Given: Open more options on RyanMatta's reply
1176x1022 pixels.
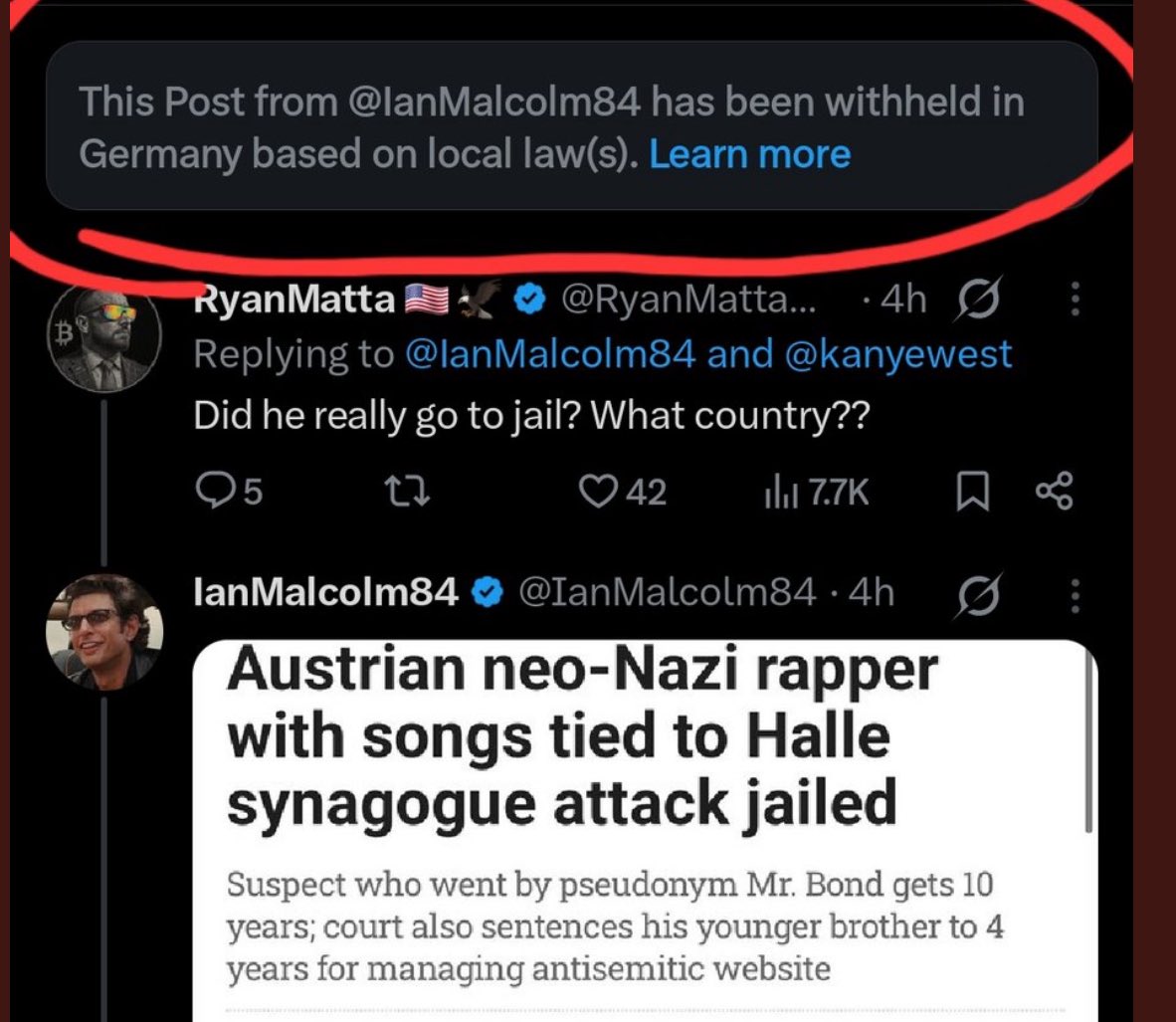Looking at the screenshot, I should 1074,299.
